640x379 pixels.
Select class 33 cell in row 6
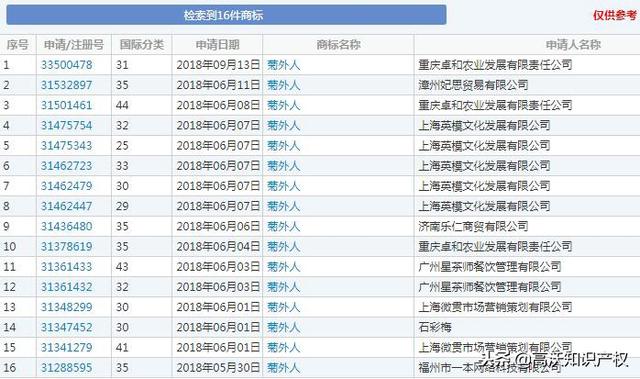coord(122,166)
